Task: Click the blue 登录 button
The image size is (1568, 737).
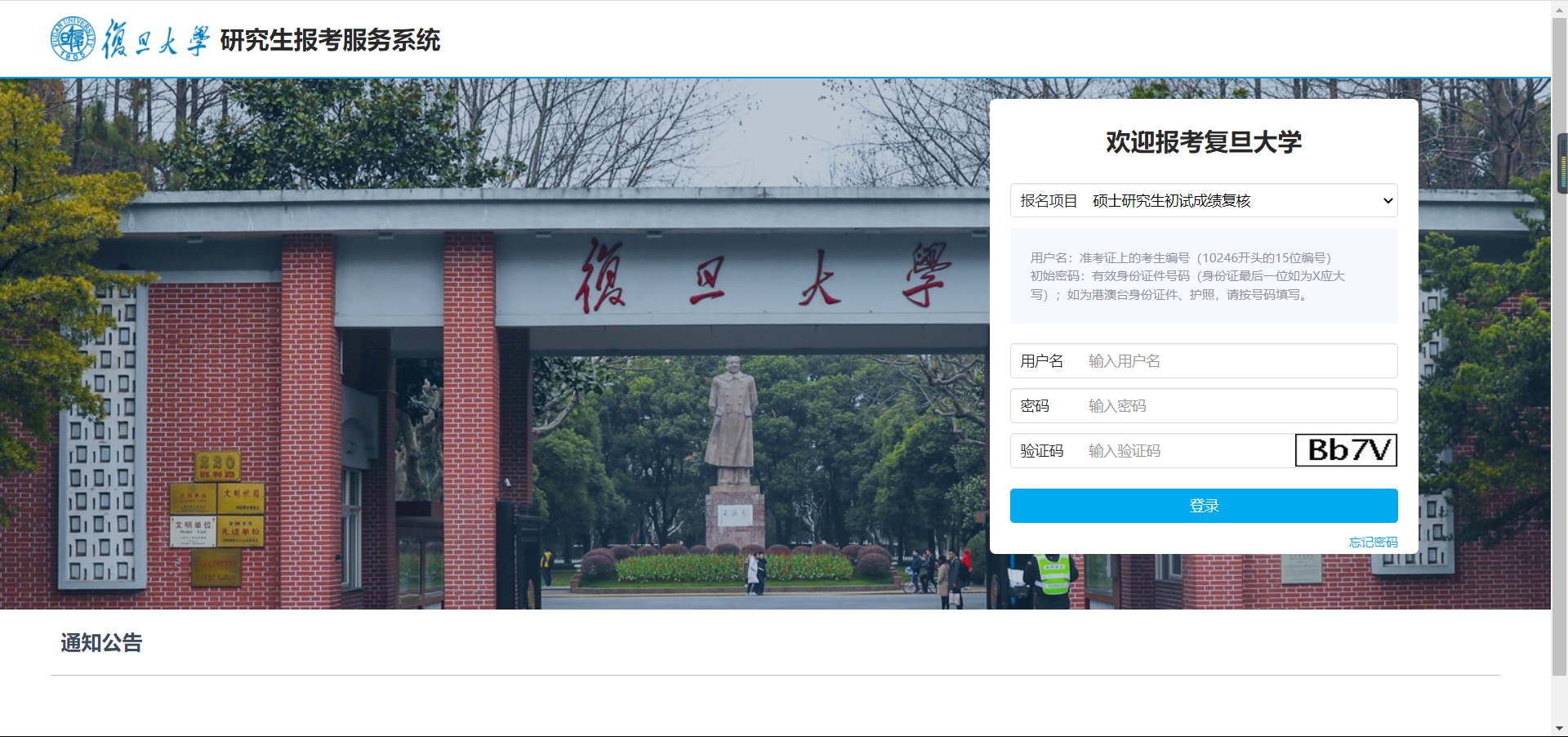Action: click(x=1204, y=506)
